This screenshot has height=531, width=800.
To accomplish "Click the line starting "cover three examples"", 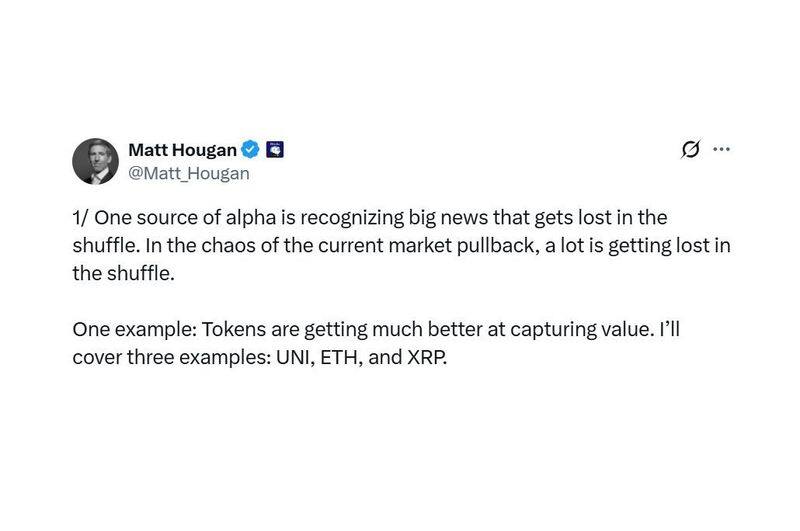I will tap(258, 357).
